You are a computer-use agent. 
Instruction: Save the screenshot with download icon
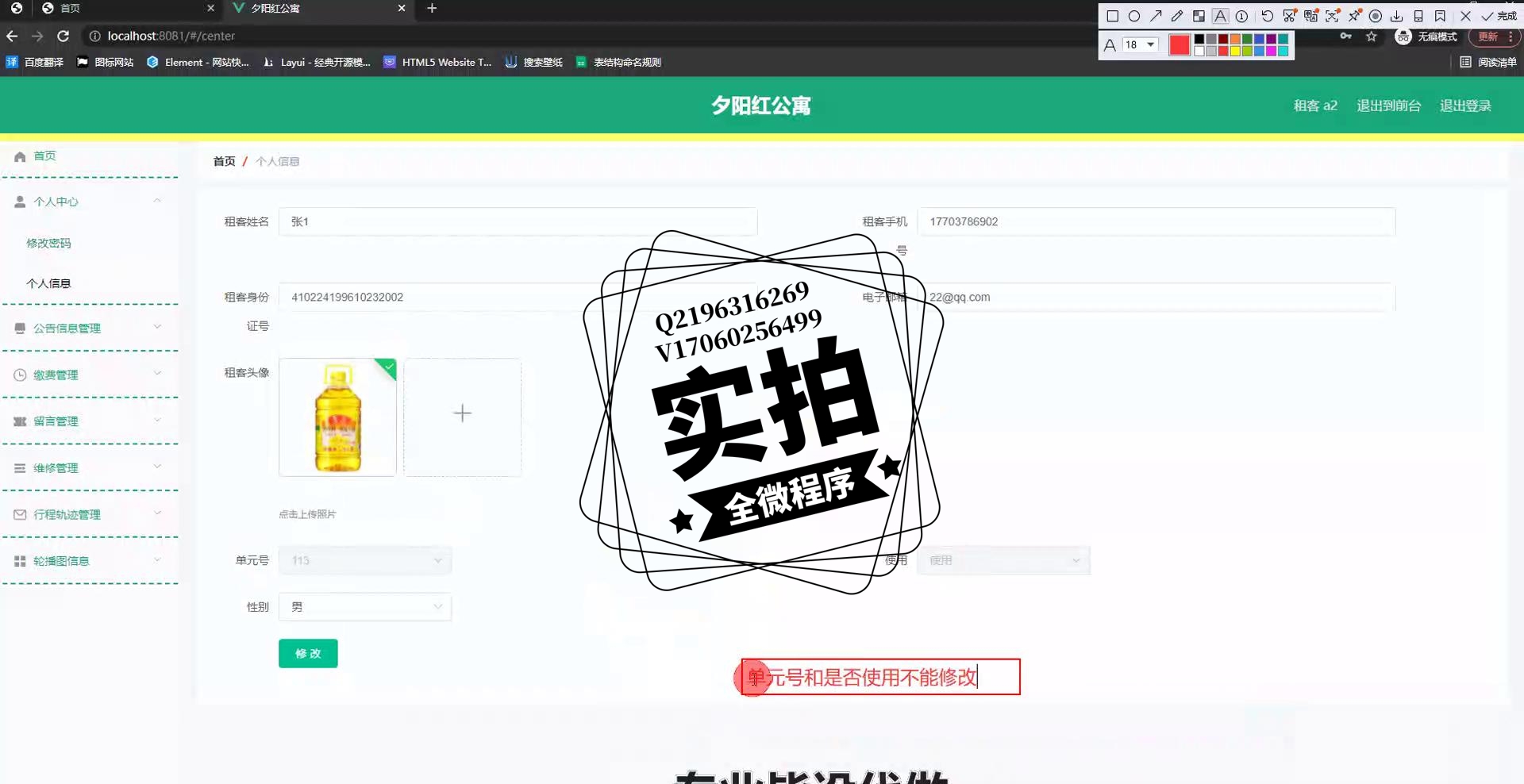pyautogui.click(x=1397, y=16)
